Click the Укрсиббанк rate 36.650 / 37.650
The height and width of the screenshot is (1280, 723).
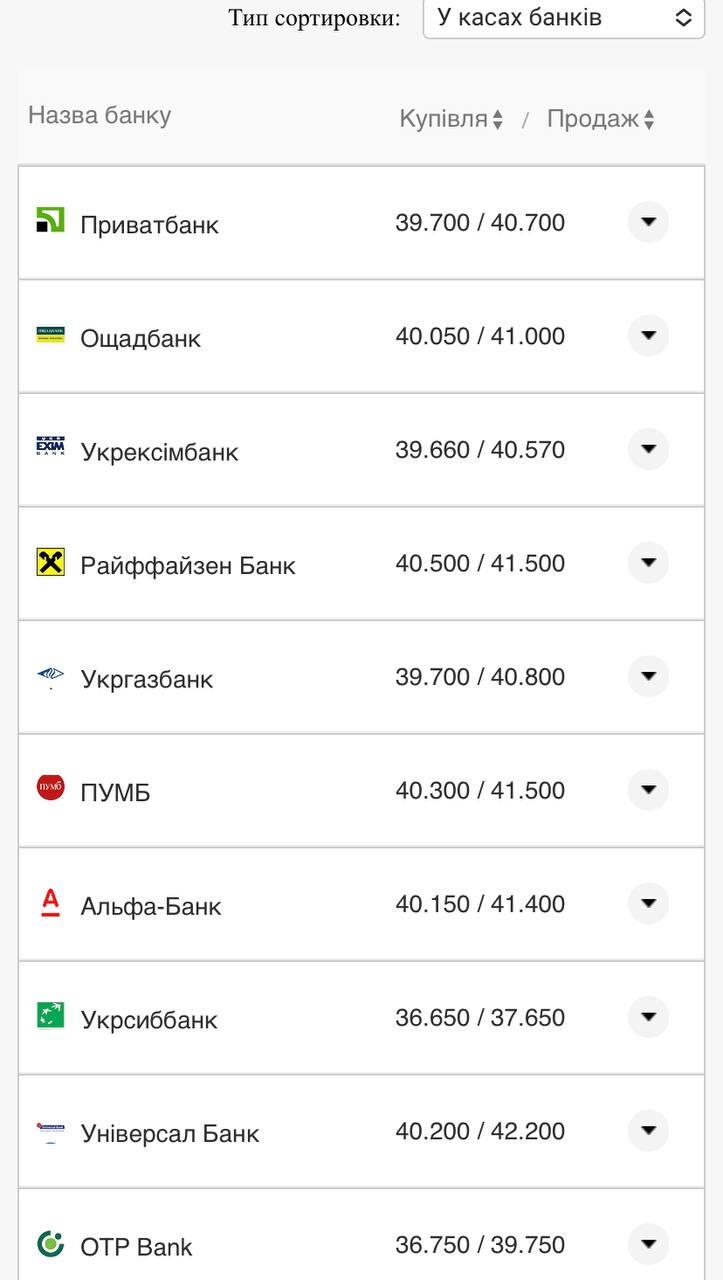pyautogui.click(x=480, y=1018)
